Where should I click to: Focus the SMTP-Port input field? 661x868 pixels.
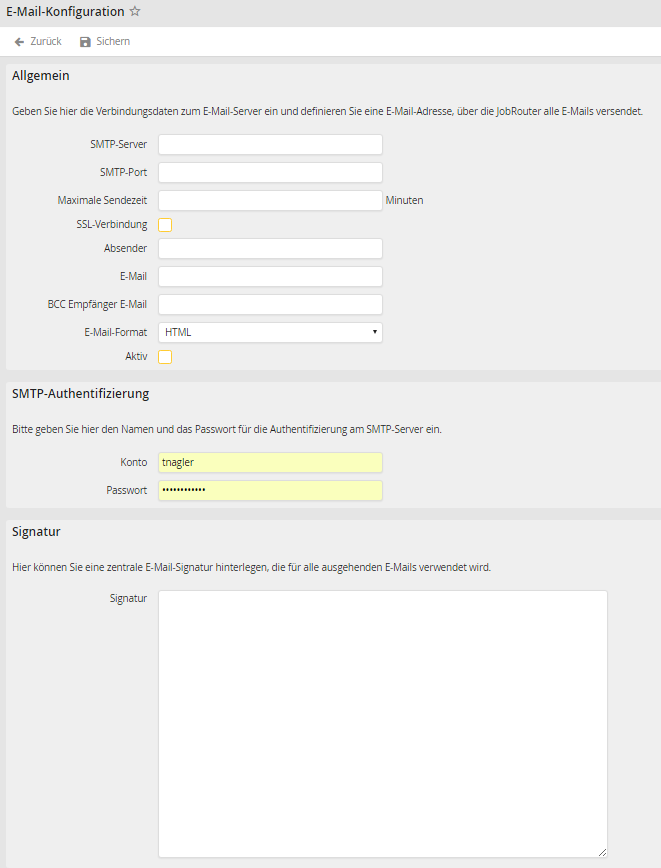click(270, 173)
